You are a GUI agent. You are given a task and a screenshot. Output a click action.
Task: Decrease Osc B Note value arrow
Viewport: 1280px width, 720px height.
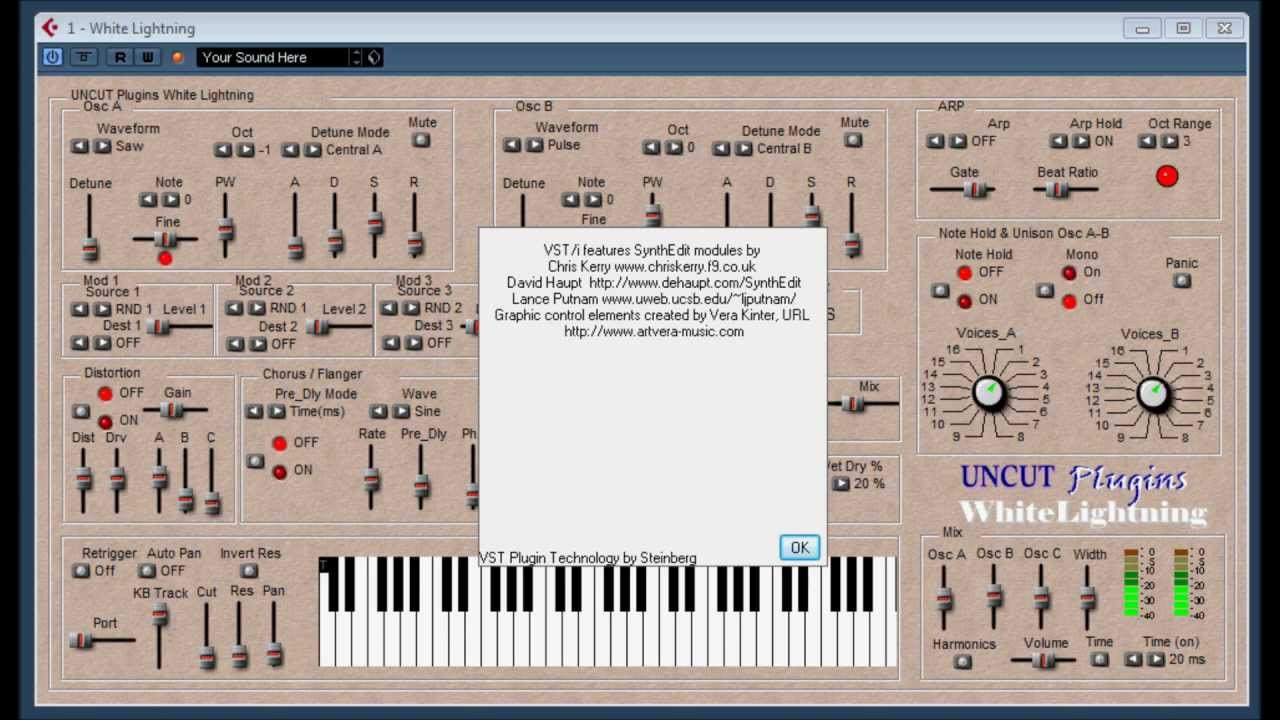[570, 199]
